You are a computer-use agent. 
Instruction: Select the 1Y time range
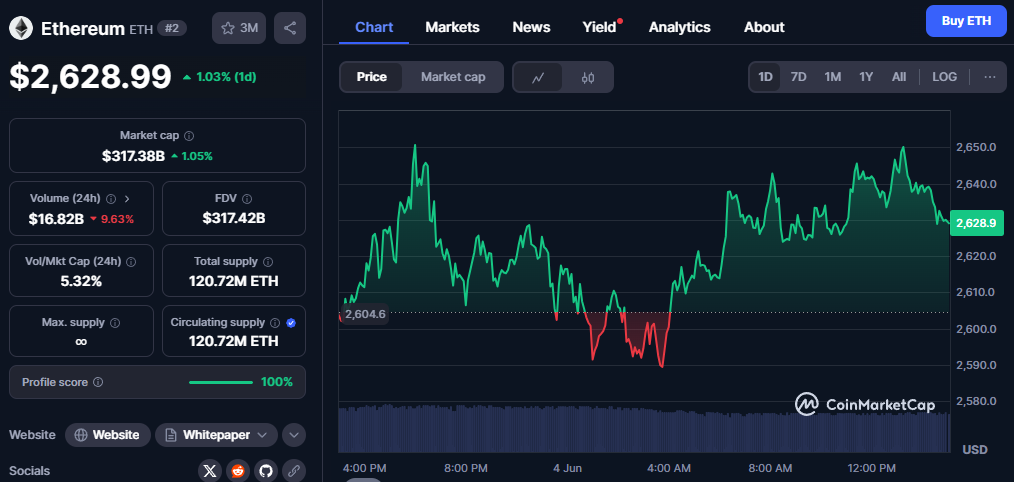pyautogui.click(x=866, y=77)
